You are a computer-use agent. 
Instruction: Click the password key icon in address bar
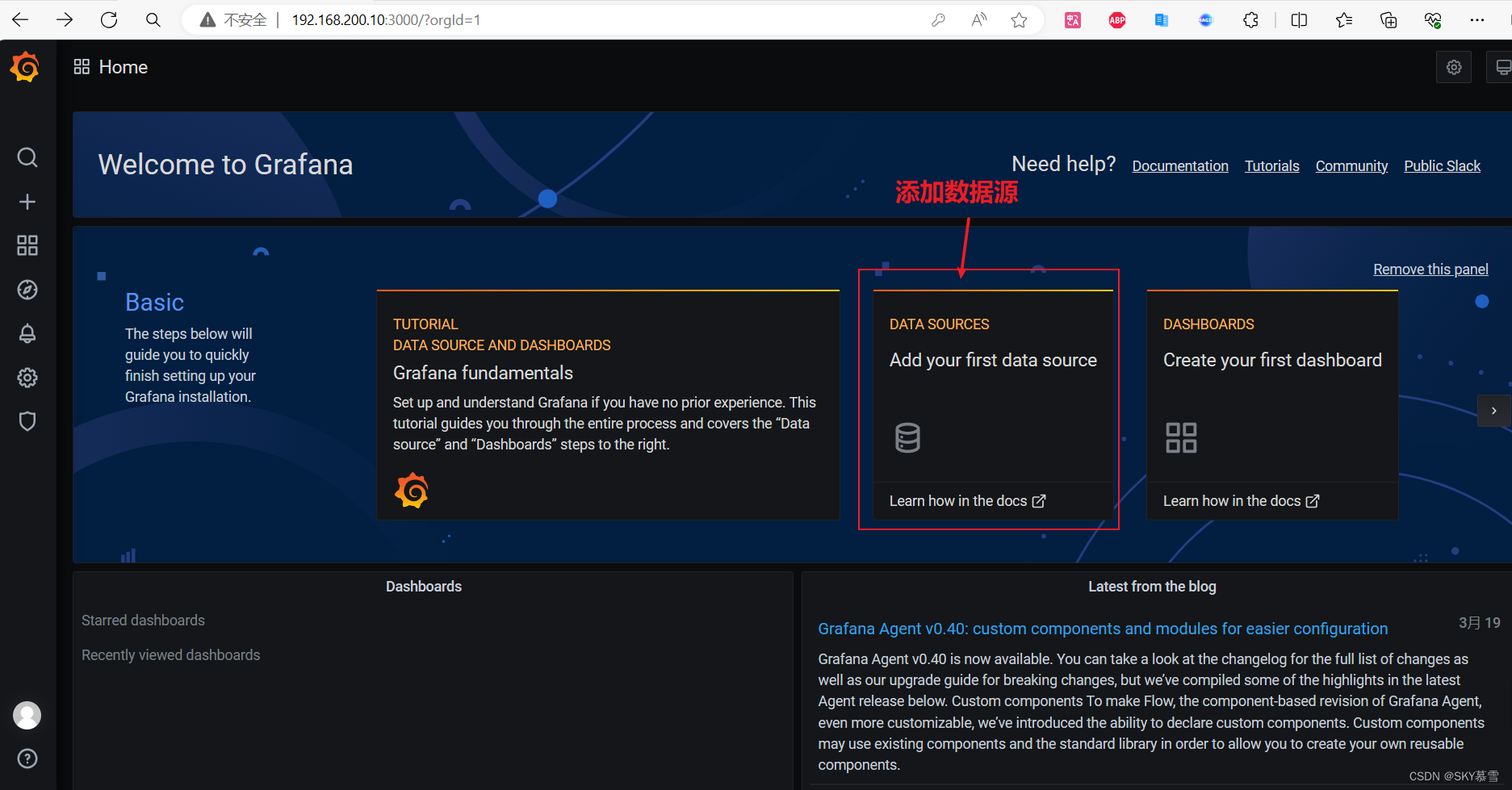938,20
